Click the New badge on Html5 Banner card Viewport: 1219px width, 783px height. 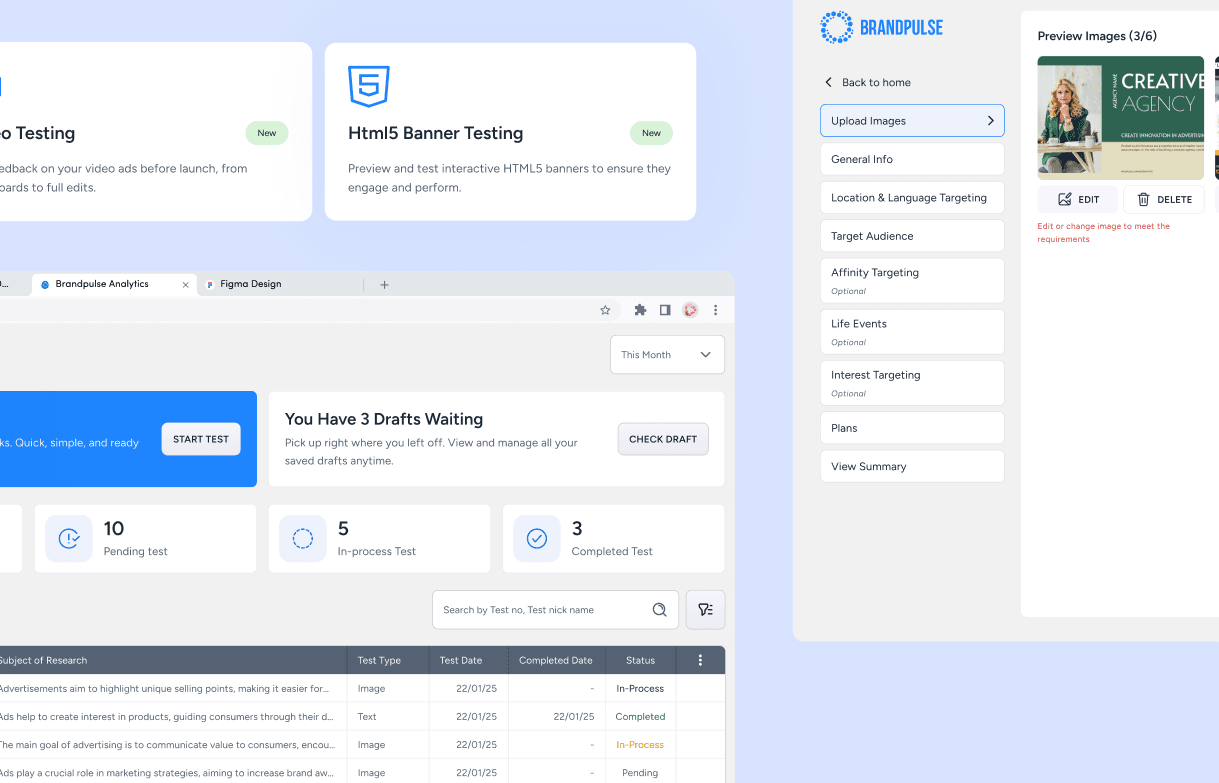point(651,133)
